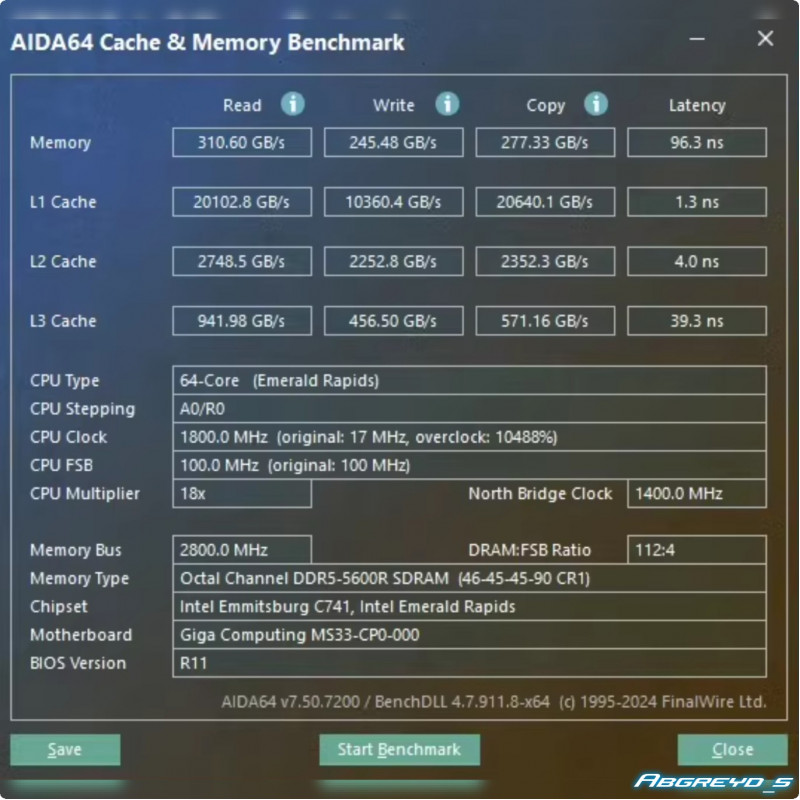The height and width of the screenshot is (800, 800).
Task: Click the Save button
Action: click(x=65, y=749)
